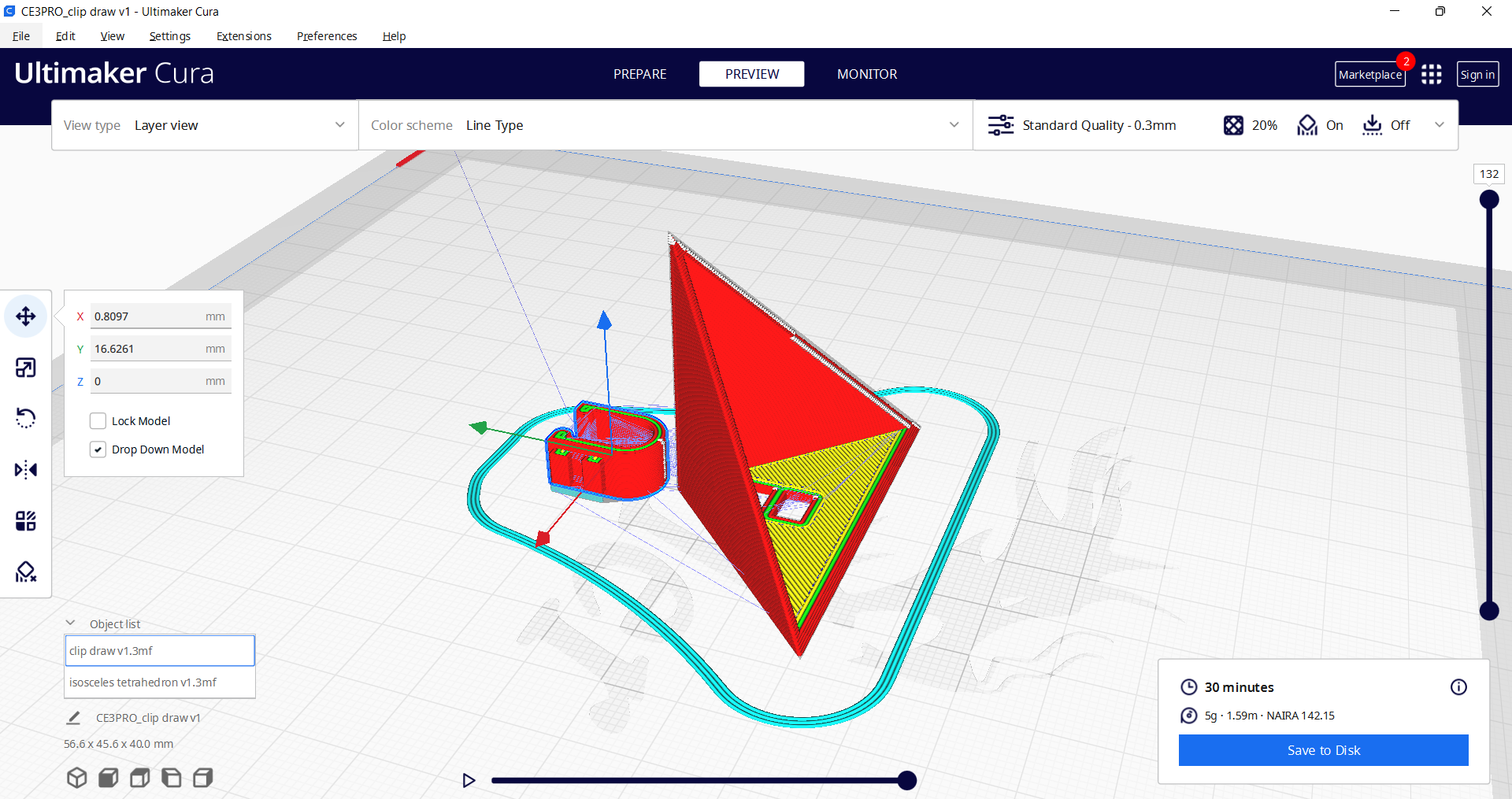This screenshot has height=799, width=1512.
Task: Open Per Model Settings tool
Action: click(25, 520)
